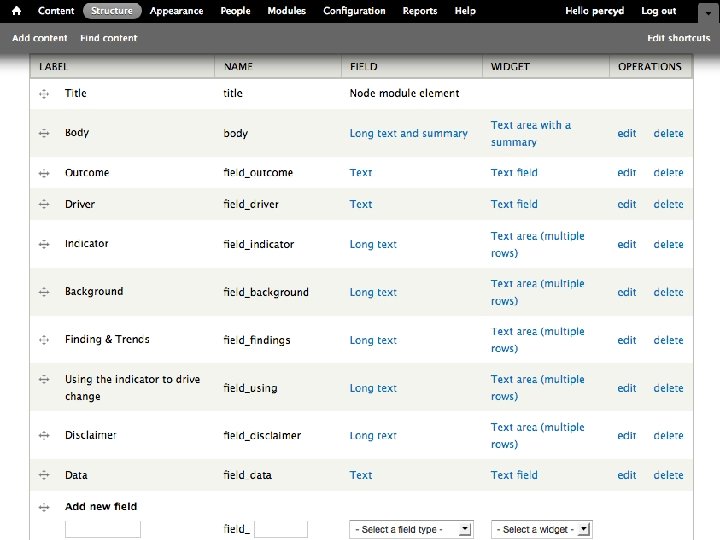The image size is (720, 540).
Task: Click the Add content shortcut
Action: pyautogui.click(x=40, y=38)
